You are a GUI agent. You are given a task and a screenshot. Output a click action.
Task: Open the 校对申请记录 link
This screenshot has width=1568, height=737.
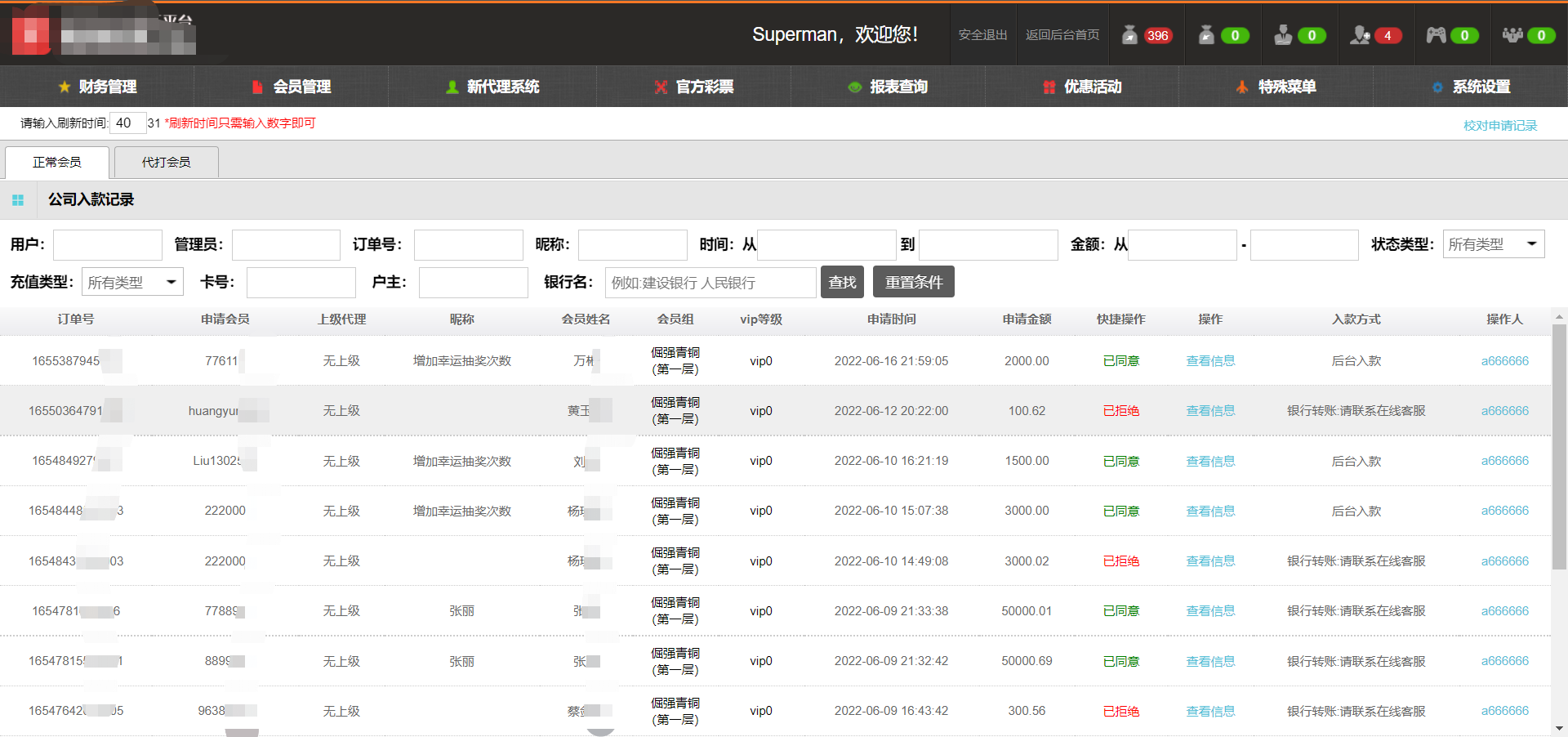coord(1499,125)
